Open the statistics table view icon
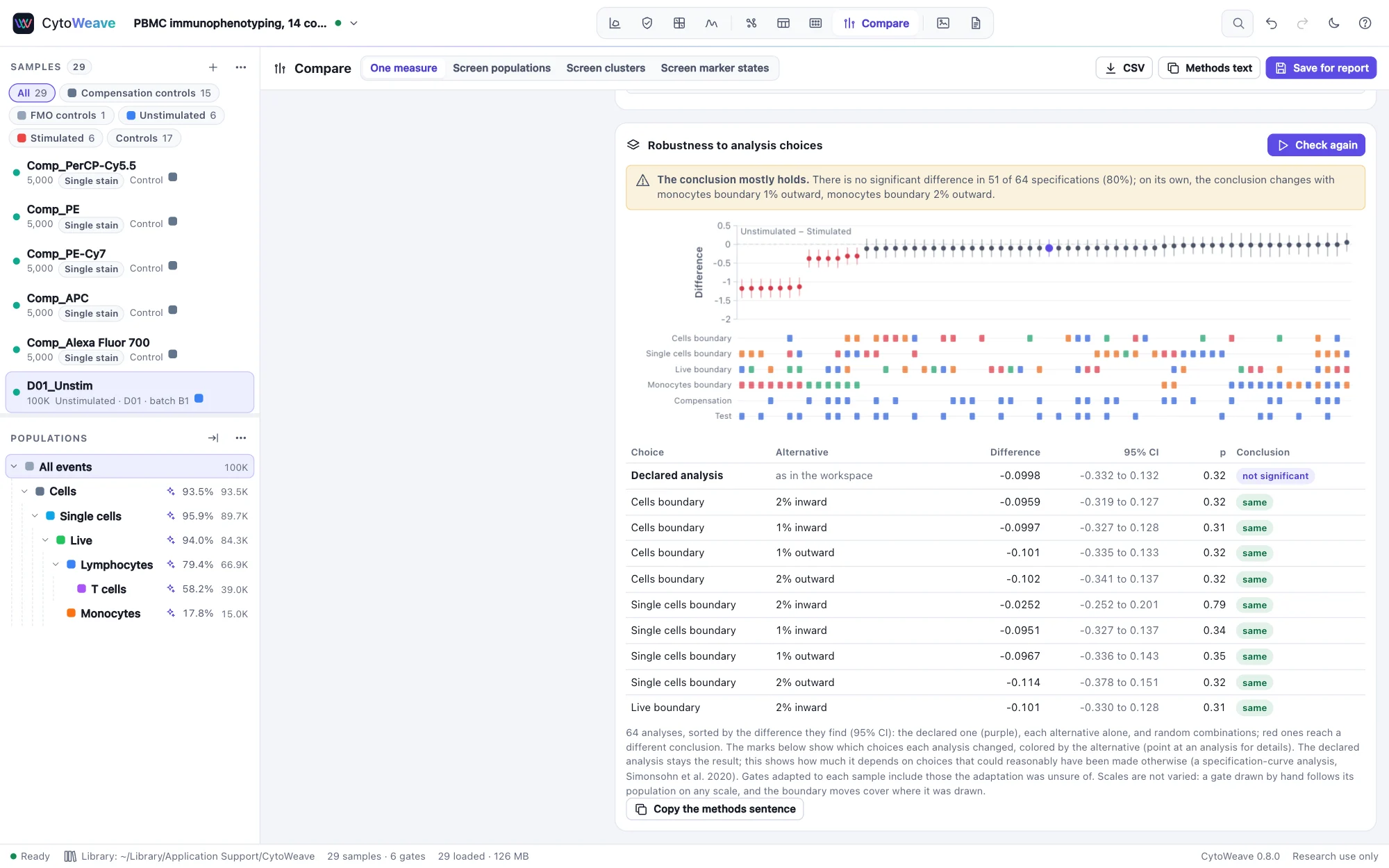 coord(783,23)
